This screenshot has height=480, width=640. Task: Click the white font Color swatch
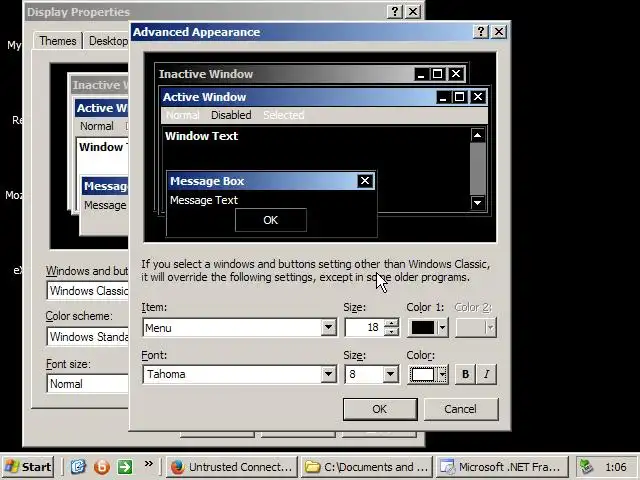pyautogui.click(x=423, y=374)
